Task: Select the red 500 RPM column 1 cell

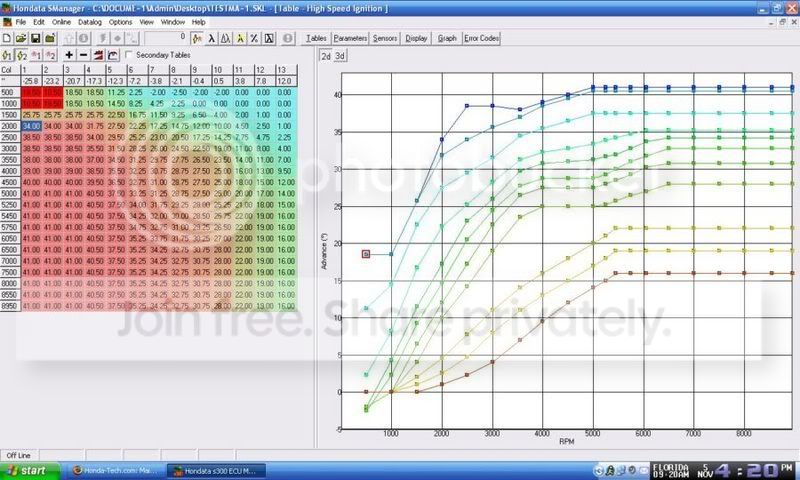Action: click(x=29, y=91)
